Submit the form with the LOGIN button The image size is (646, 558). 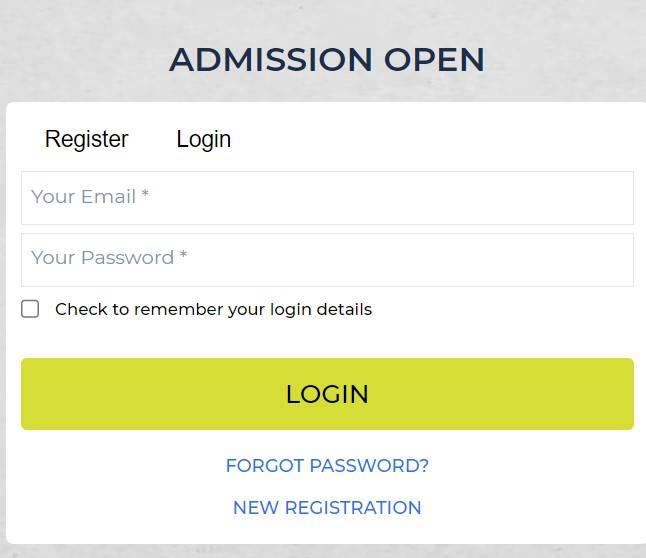(327, 394)
